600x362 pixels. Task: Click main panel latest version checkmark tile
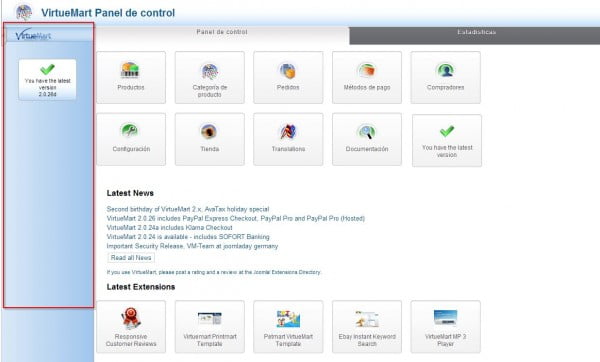[447, 140]
